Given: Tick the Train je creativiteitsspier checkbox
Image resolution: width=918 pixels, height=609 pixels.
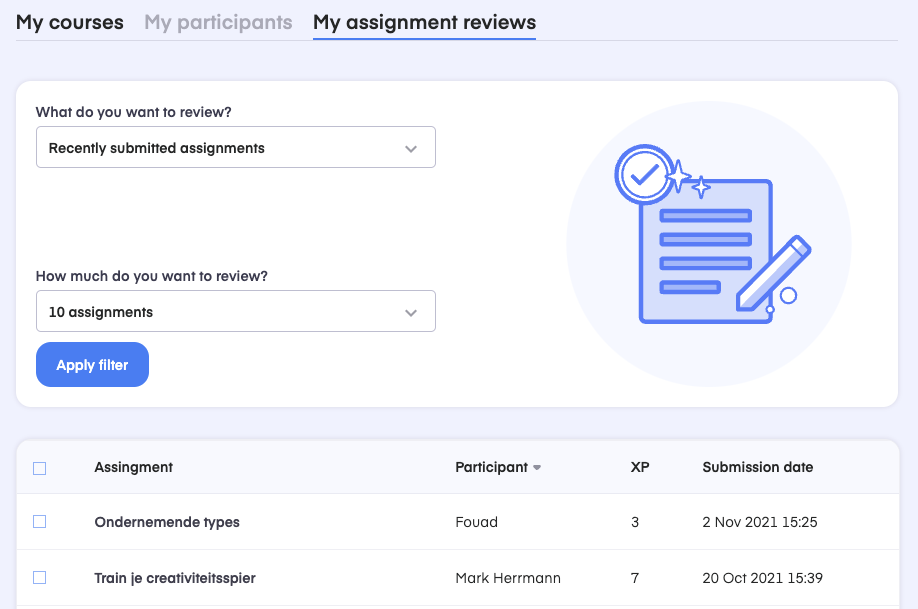Looking at the screenshot, I should point(40,578).
